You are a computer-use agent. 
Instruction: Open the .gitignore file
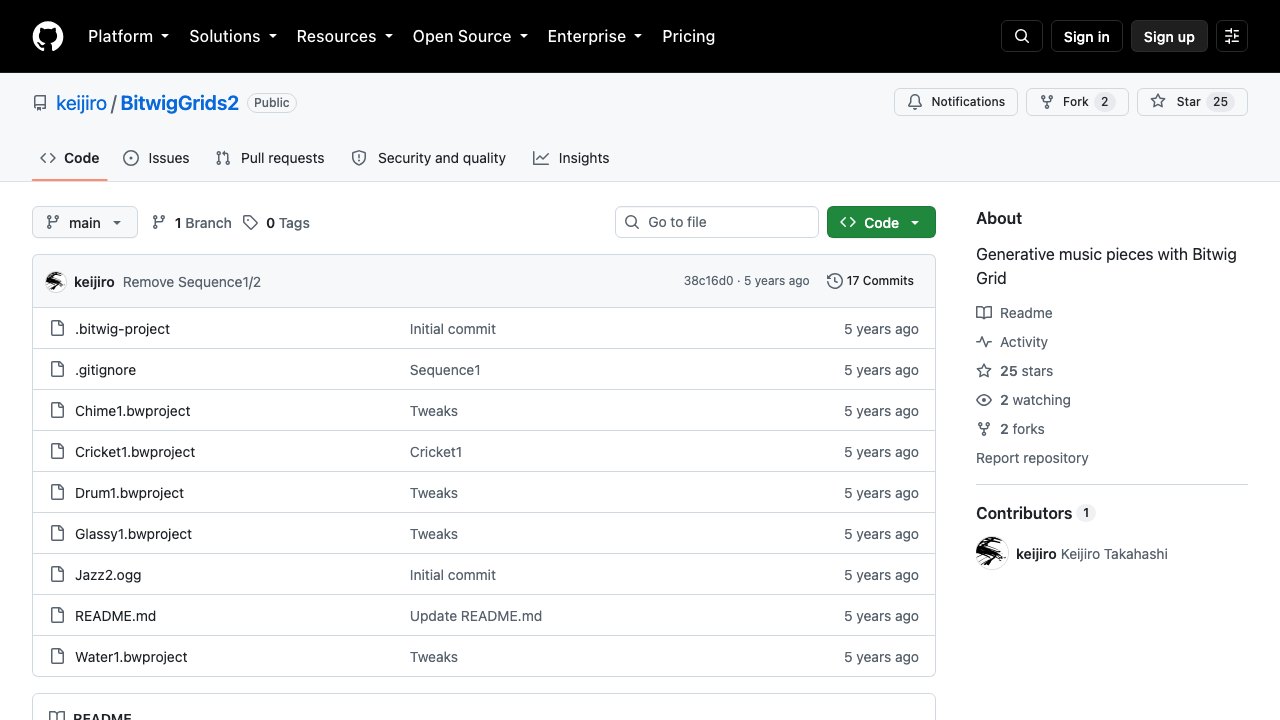[105, 370]
